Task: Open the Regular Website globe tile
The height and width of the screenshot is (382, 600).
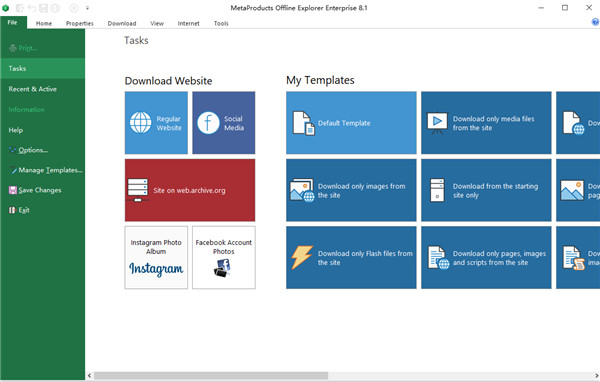Action: (156, 122)
